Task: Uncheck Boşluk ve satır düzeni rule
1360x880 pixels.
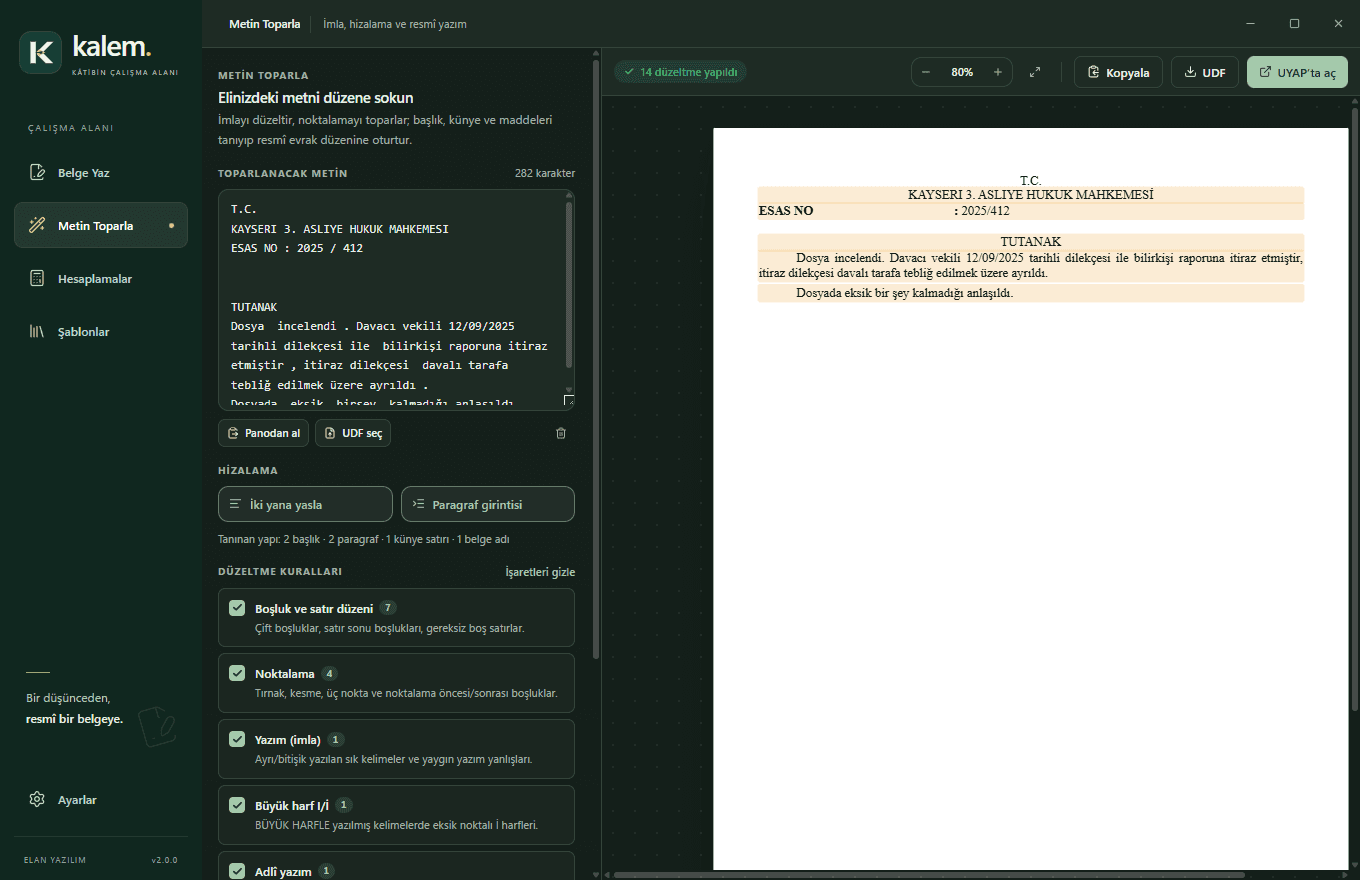Action: [x=237, y=608]
